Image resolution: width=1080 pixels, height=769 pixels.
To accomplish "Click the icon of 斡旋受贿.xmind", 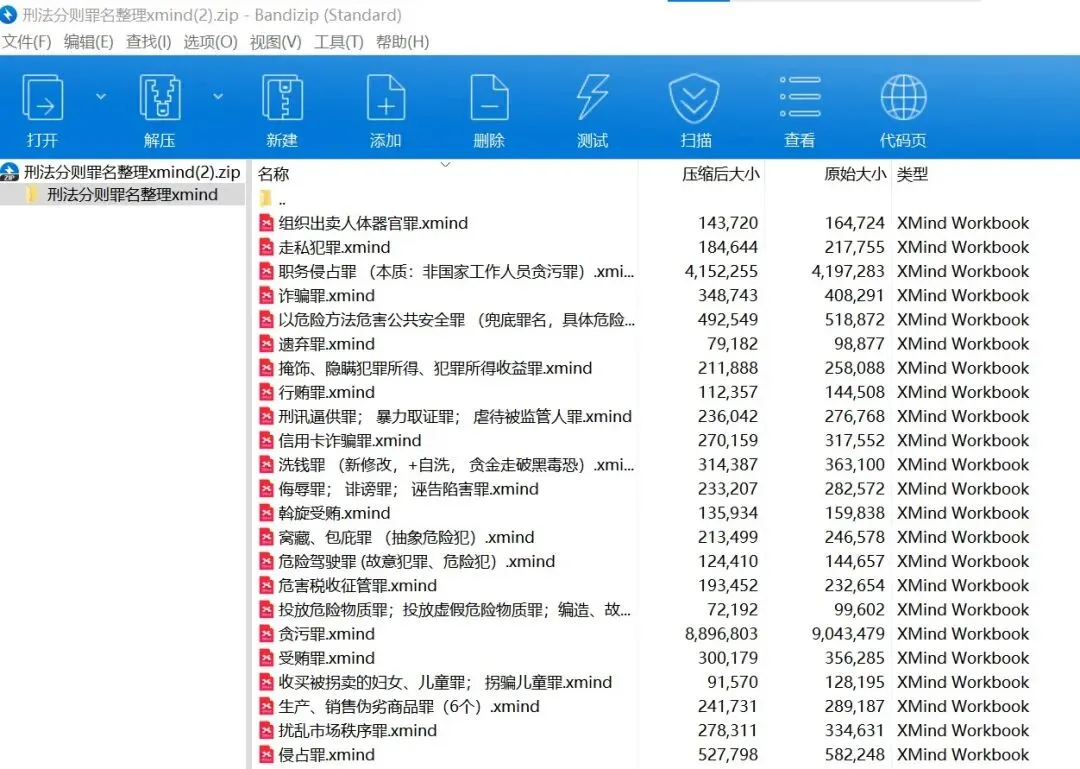I will 267,513.
